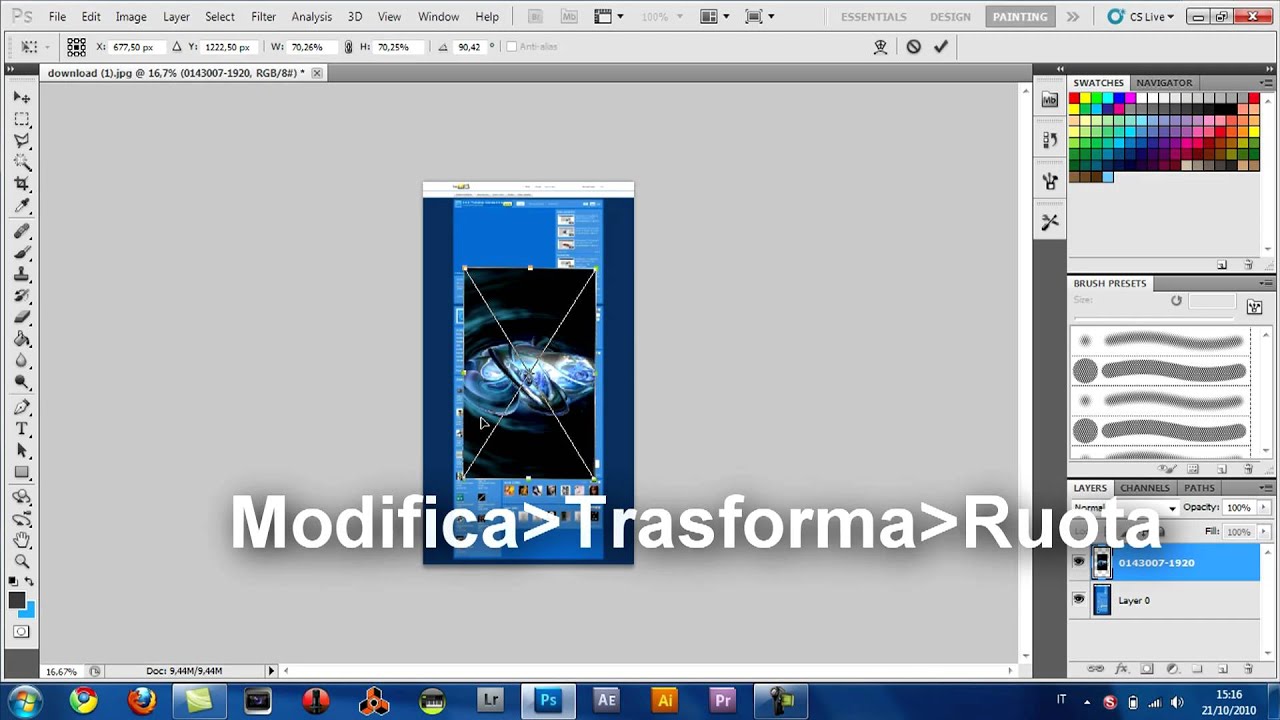
Task: Select the Hand tool
Action: pos(22,540)
